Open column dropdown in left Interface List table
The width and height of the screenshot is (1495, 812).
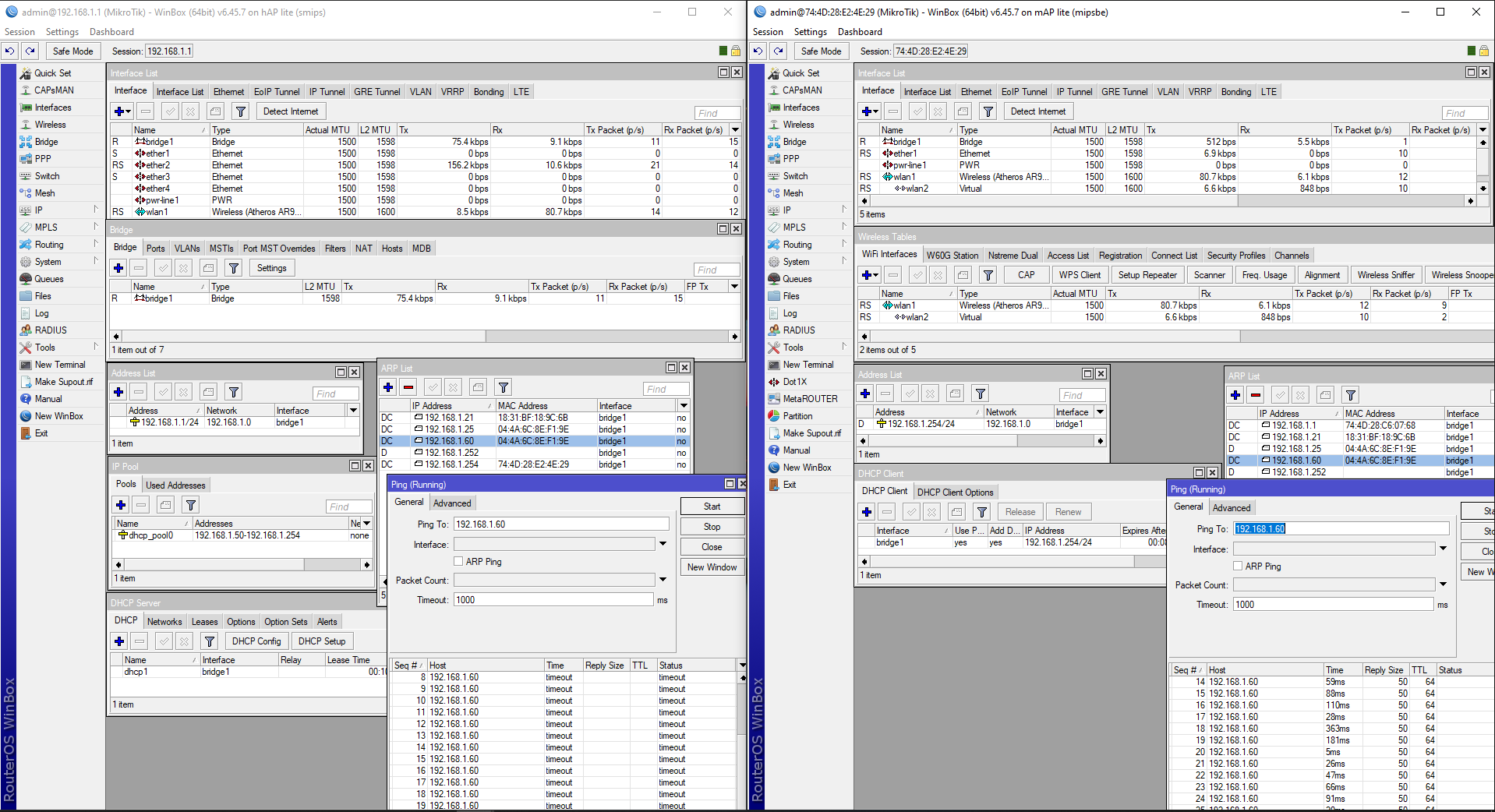tap(735, 130)
